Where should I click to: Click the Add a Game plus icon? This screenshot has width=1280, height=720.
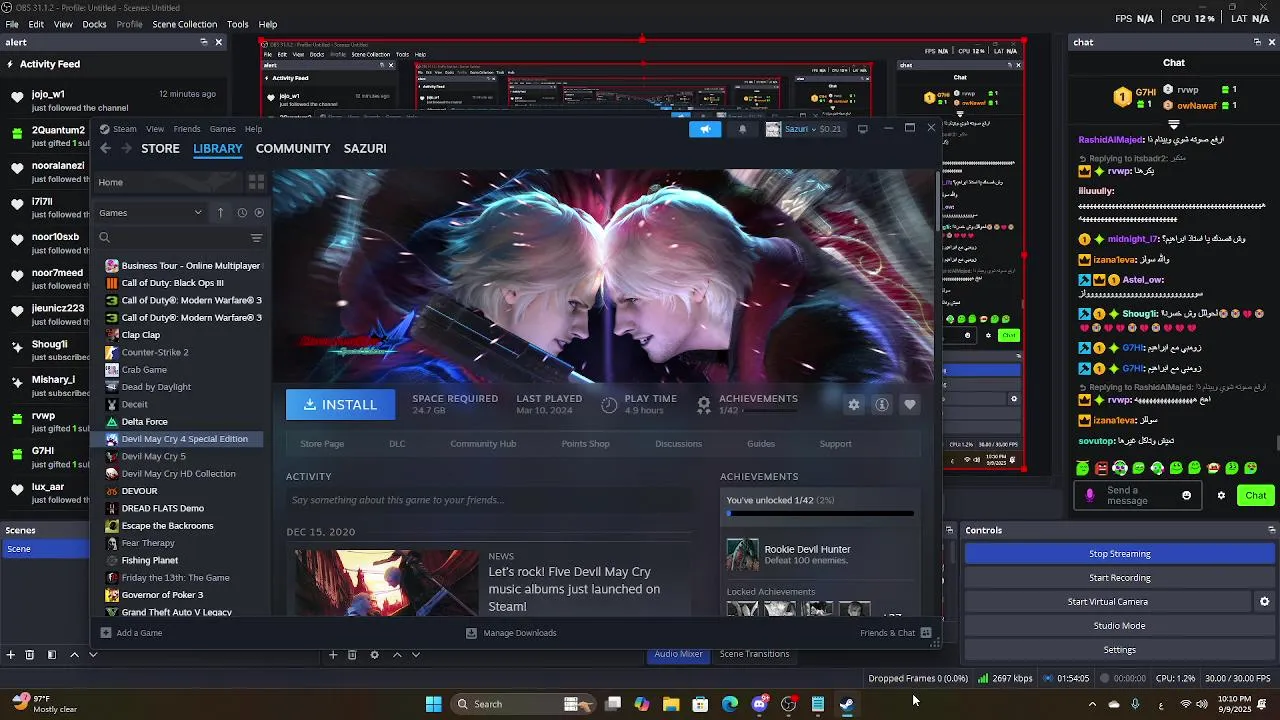105,632
